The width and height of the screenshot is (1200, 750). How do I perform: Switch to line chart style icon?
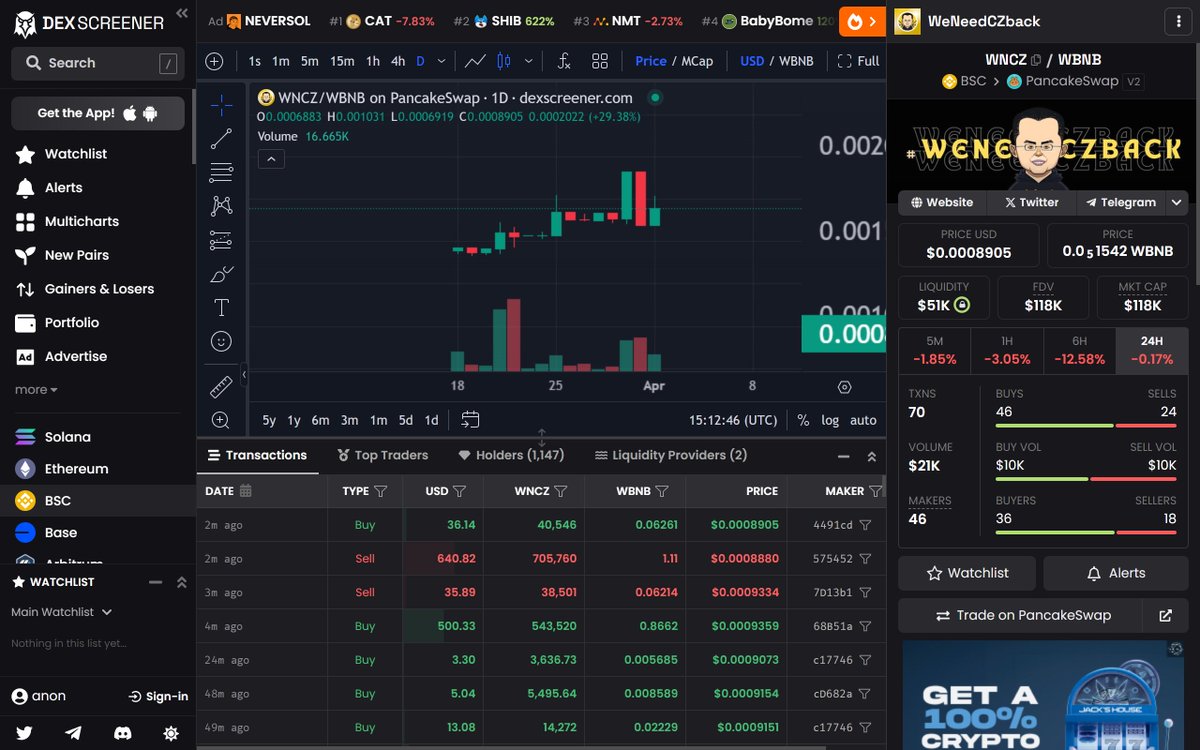475,61
